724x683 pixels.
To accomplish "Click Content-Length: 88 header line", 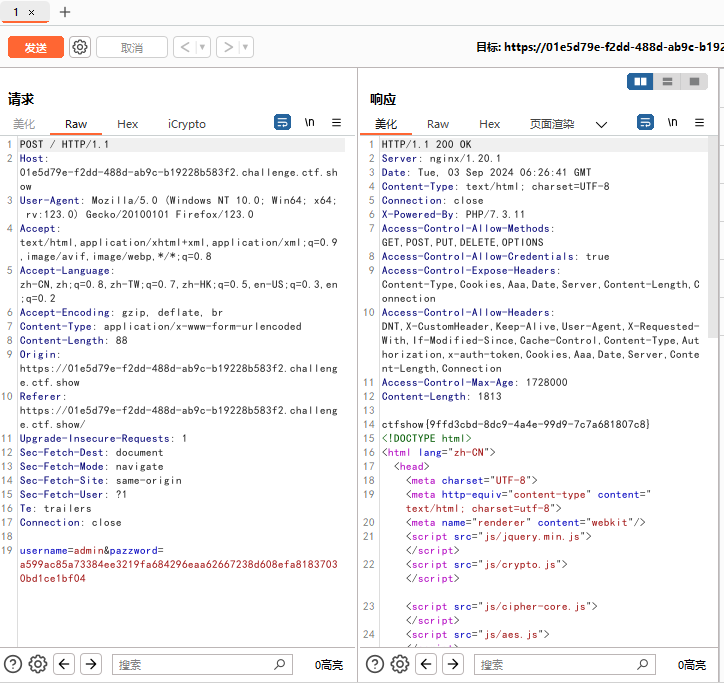I will coord(73,340).
